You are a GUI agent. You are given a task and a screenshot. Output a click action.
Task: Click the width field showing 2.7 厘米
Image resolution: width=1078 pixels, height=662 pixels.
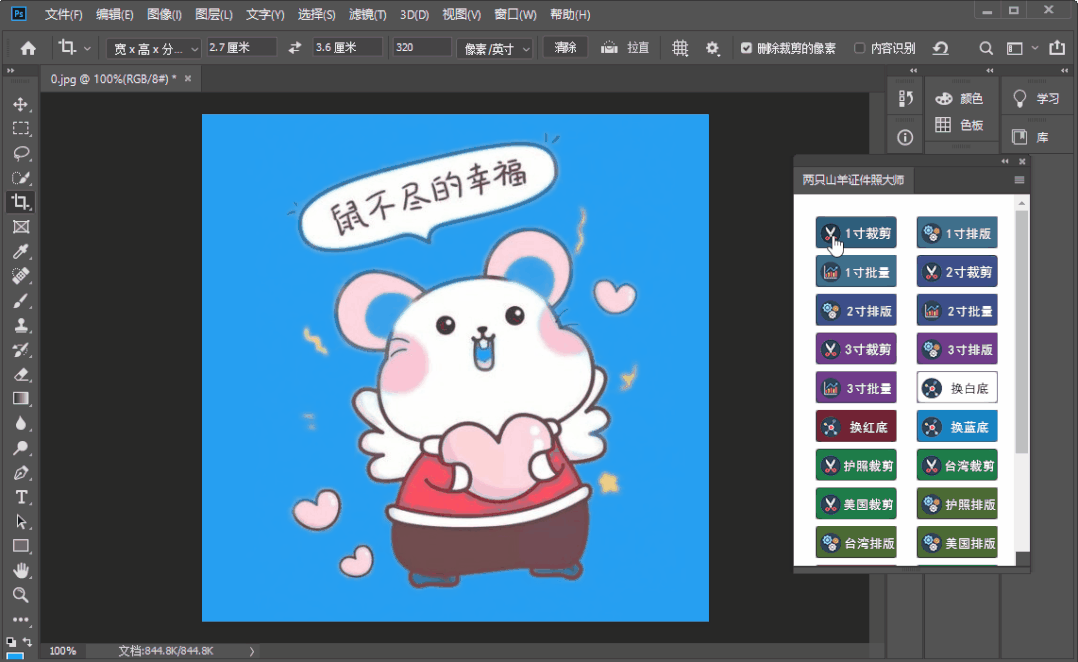coord(241,47)
